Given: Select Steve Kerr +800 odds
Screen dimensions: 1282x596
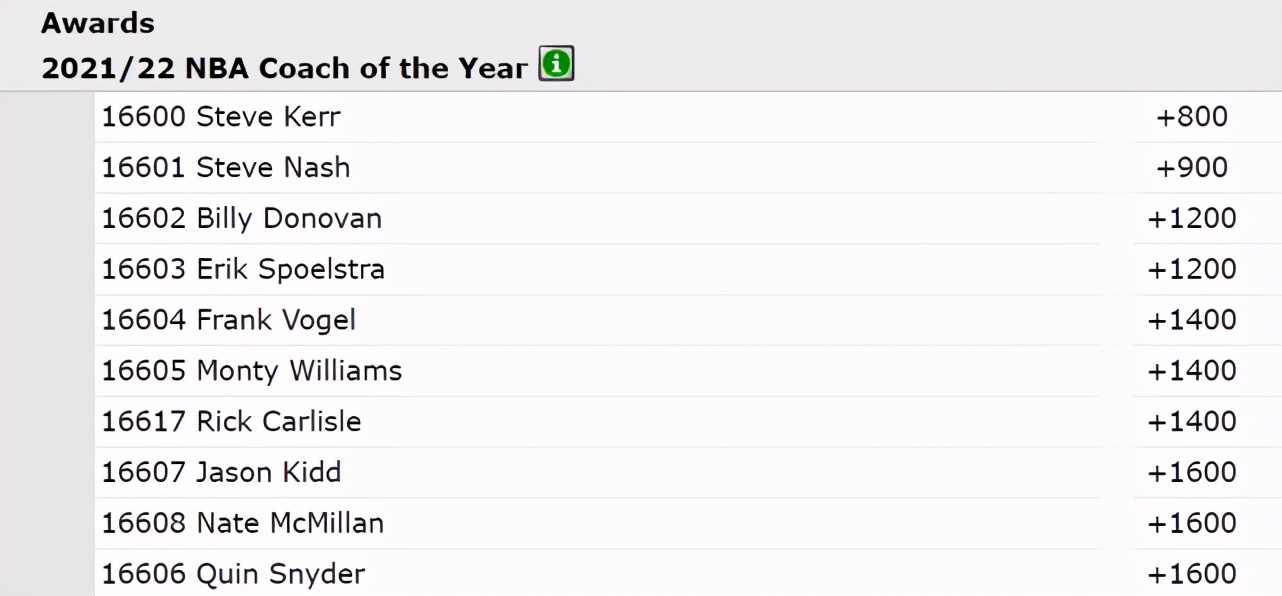Looking at the screenshot, I should tap(1192, 117).
